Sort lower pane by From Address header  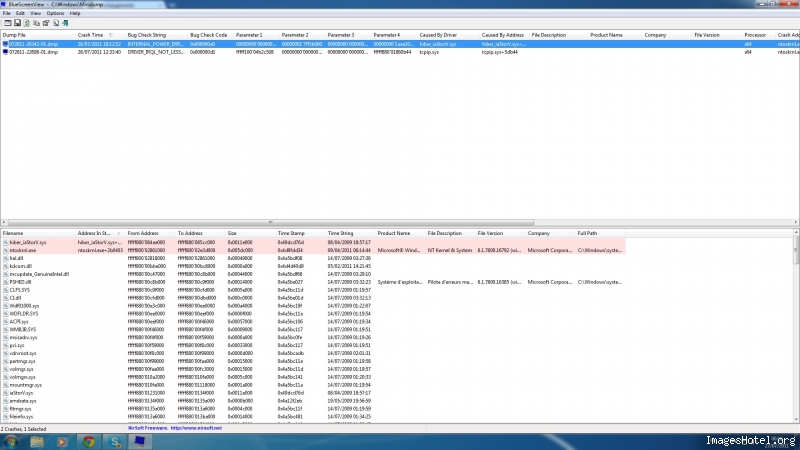[150, 233]
